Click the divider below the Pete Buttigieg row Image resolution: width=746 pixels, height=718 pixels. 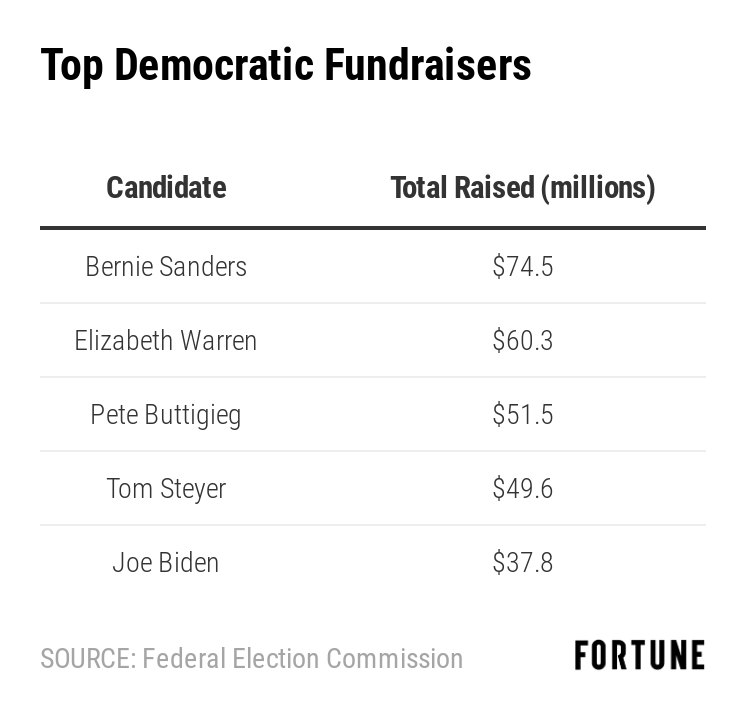pos(372,451)
